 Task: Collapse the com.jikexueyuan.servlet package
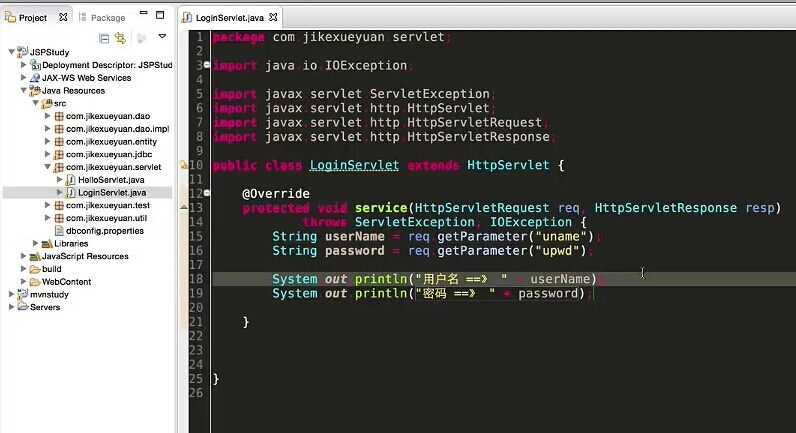[48, 166]
